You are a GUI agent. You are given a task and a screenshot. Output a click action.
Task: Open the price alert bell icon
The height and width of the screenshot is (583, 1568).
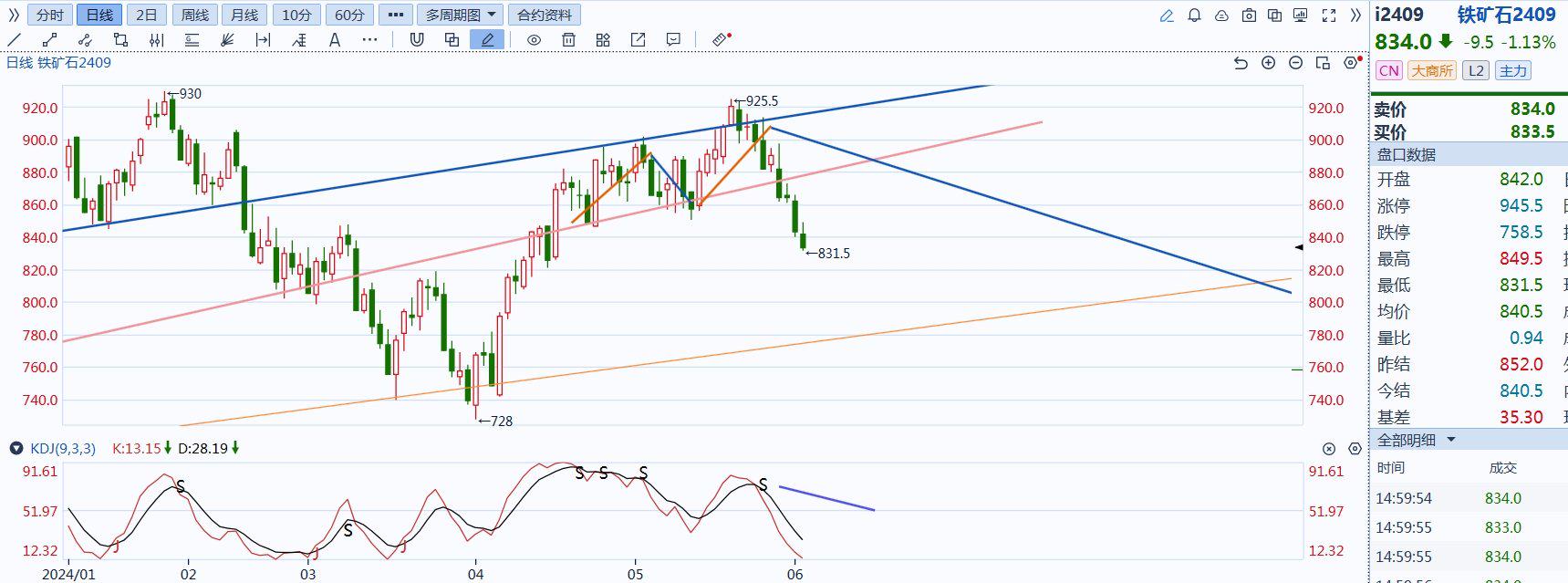pos(1194,16)
